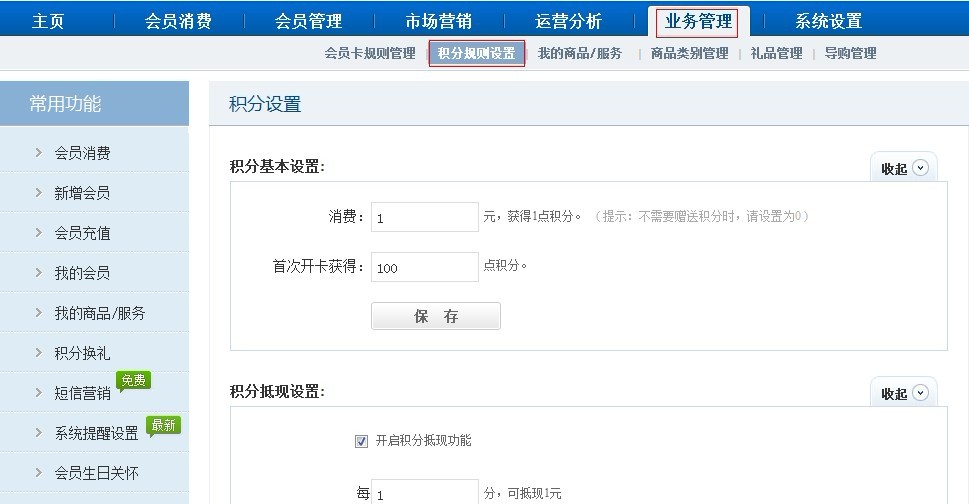This screenshot has width=969, height=504.
Task: Click the arrow icon before 新增会员
Action: pyautogui.click(x=38, y=193)
